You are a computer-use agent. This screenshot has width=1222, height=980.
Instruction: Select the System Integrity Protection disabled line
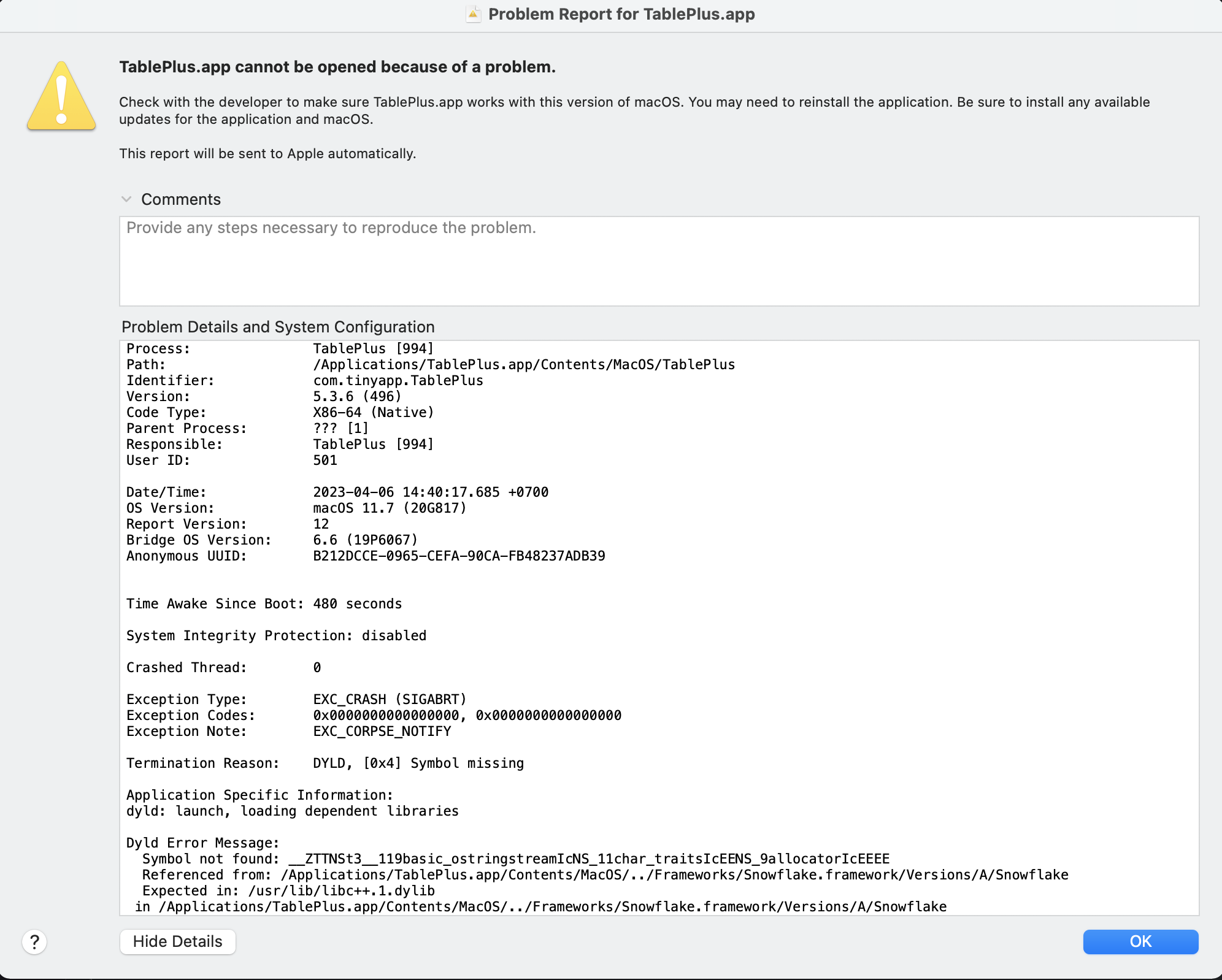point(276,635)
